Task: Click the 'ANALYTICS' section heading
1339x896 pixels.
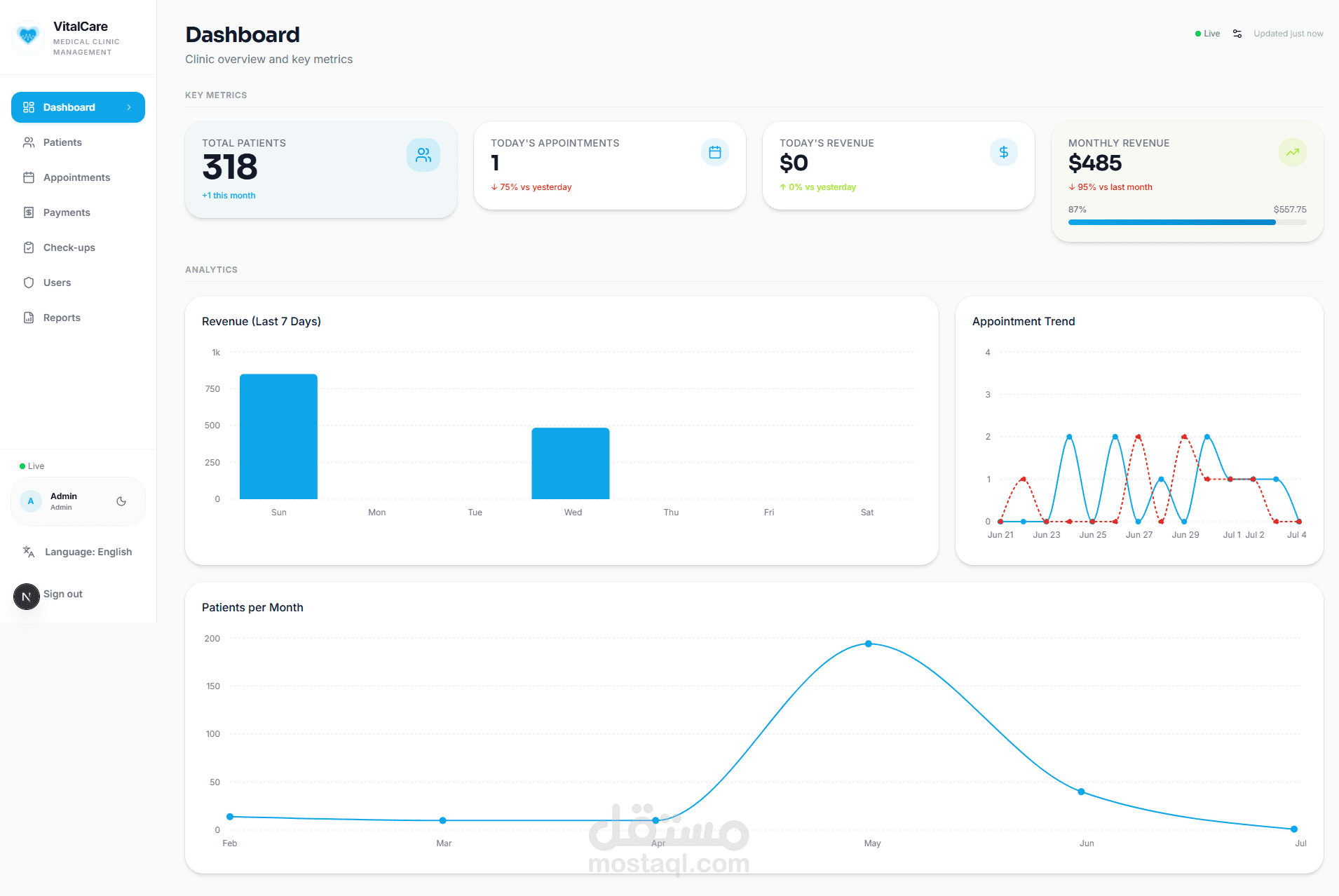Action: point(211,270)
